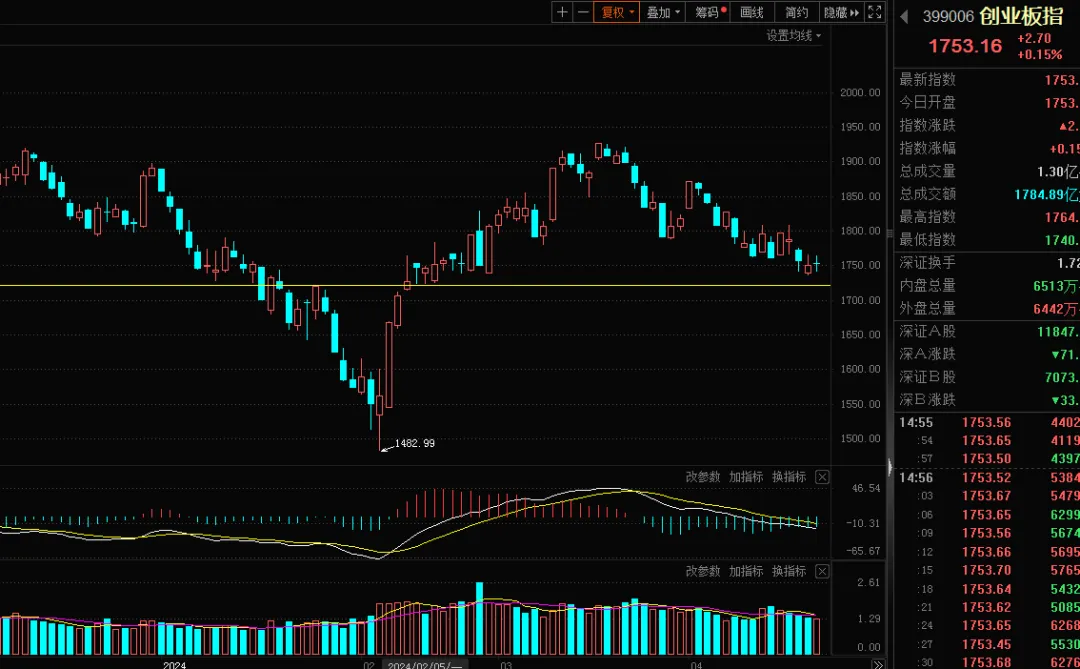Expand 设置均线 moving average settings

click(793, 35)
